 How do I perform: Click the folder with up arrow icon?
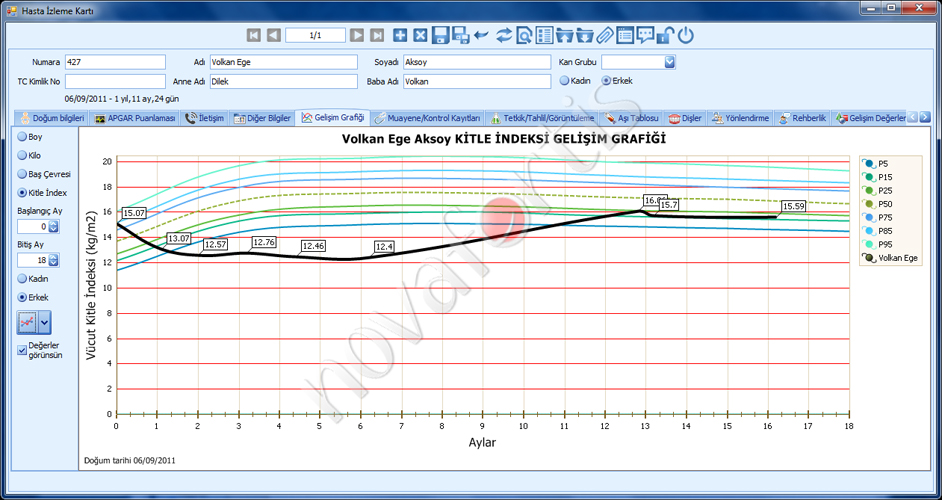(565, 35)
